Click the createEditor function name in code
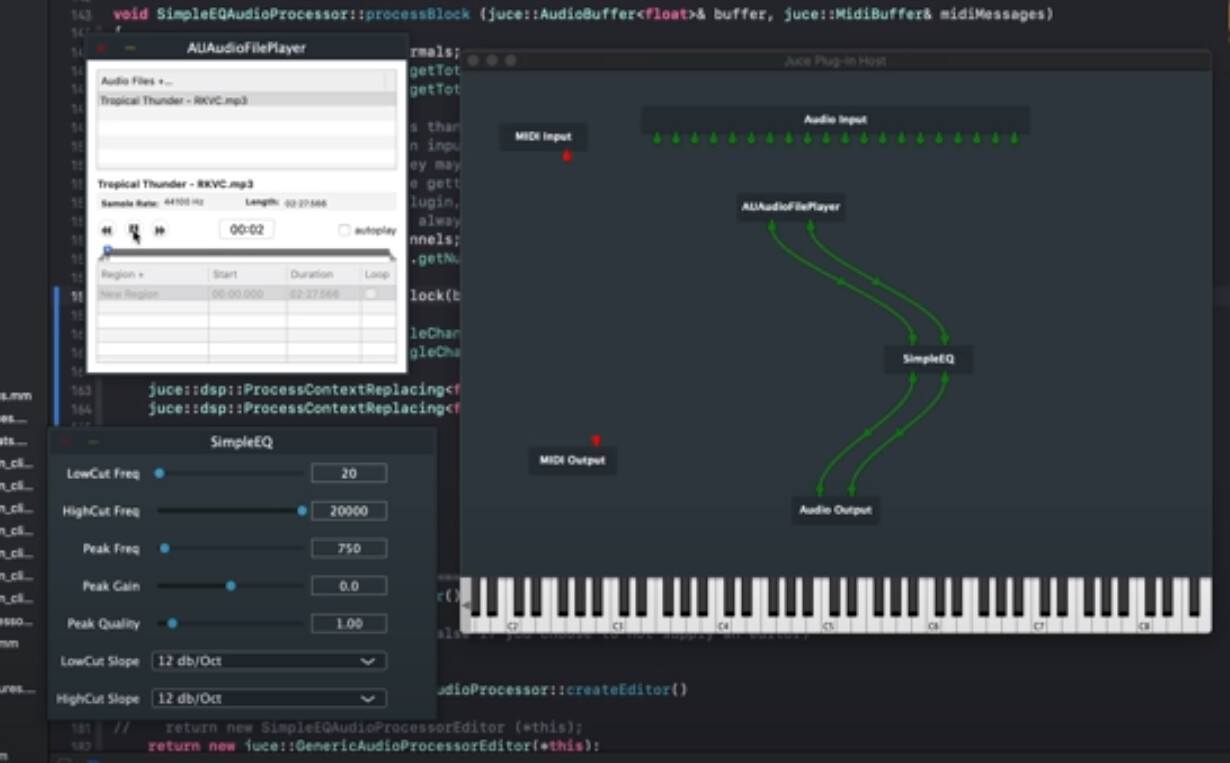This screenshot has width=1230, height=763. click(x=620, y=690)
